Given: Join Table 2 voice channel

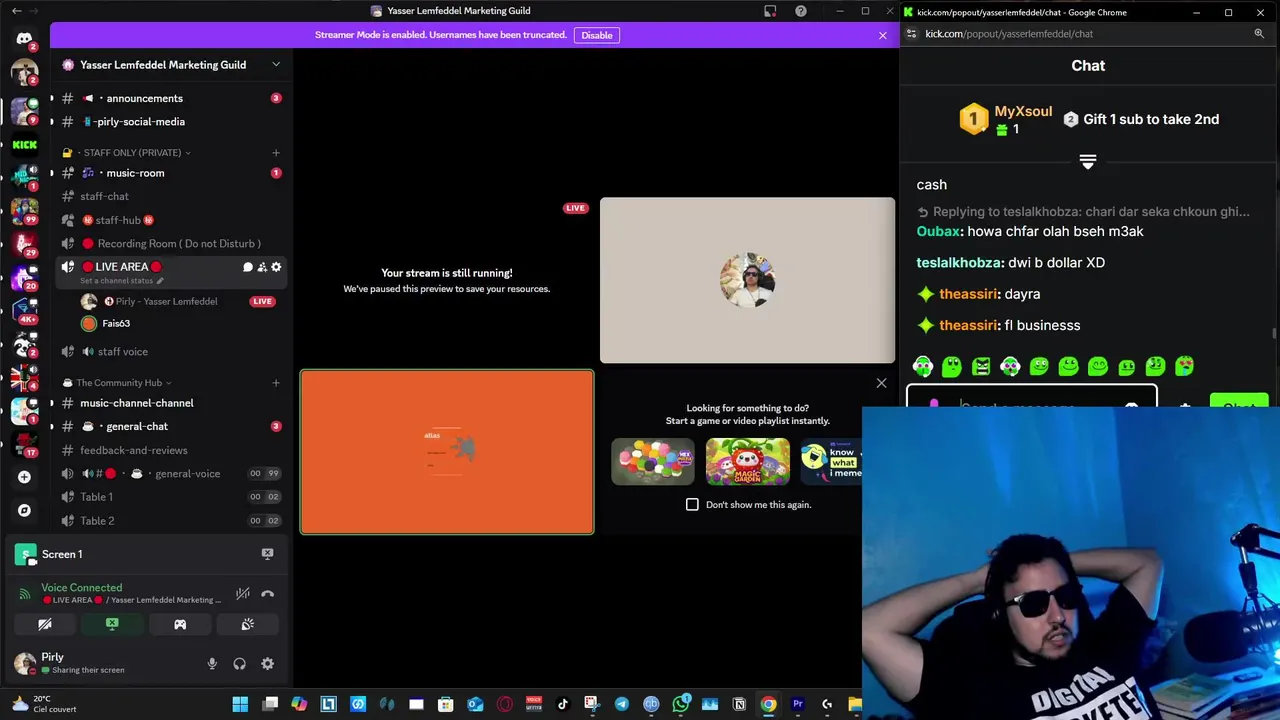Looking at the screenshot, I should 171,521.
